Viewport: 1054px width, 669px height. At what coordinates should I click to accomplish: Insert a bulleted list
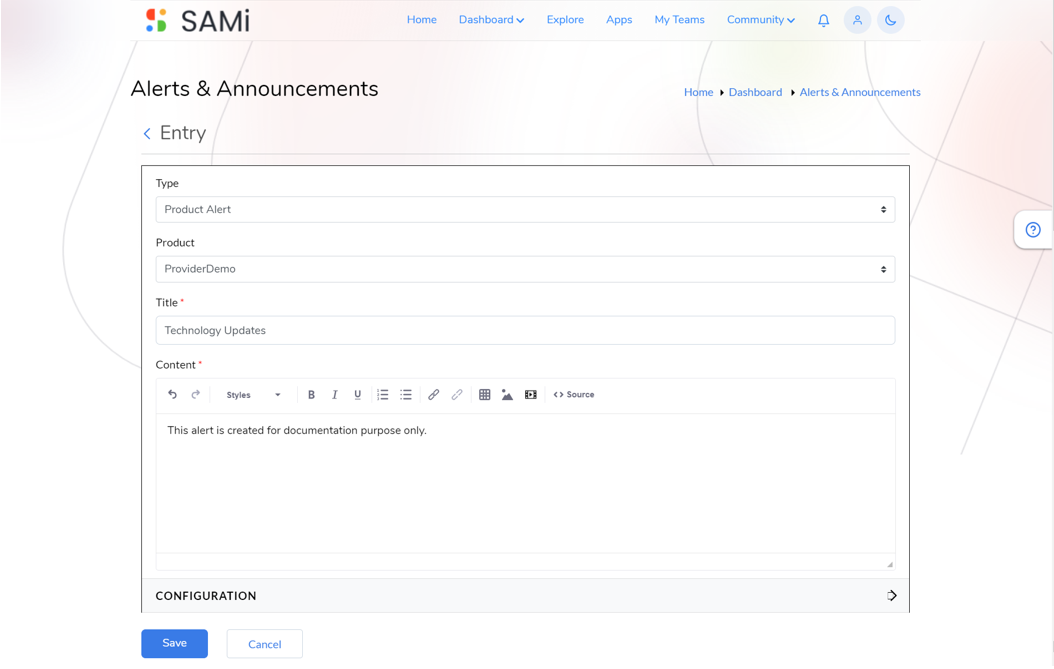(x=406, y=395)
